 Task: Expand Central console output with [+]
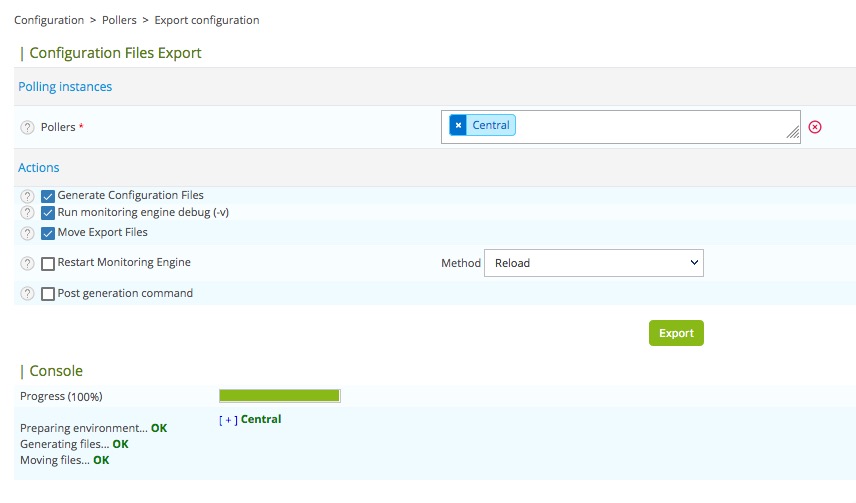(x=228, y=420)
